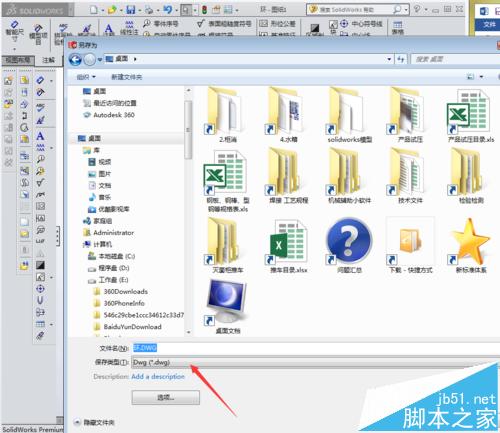This screenshot has width=500, height=433.
Task: Switch to View Layout (视图布局) tab
Action: click(x=18, y=60)
